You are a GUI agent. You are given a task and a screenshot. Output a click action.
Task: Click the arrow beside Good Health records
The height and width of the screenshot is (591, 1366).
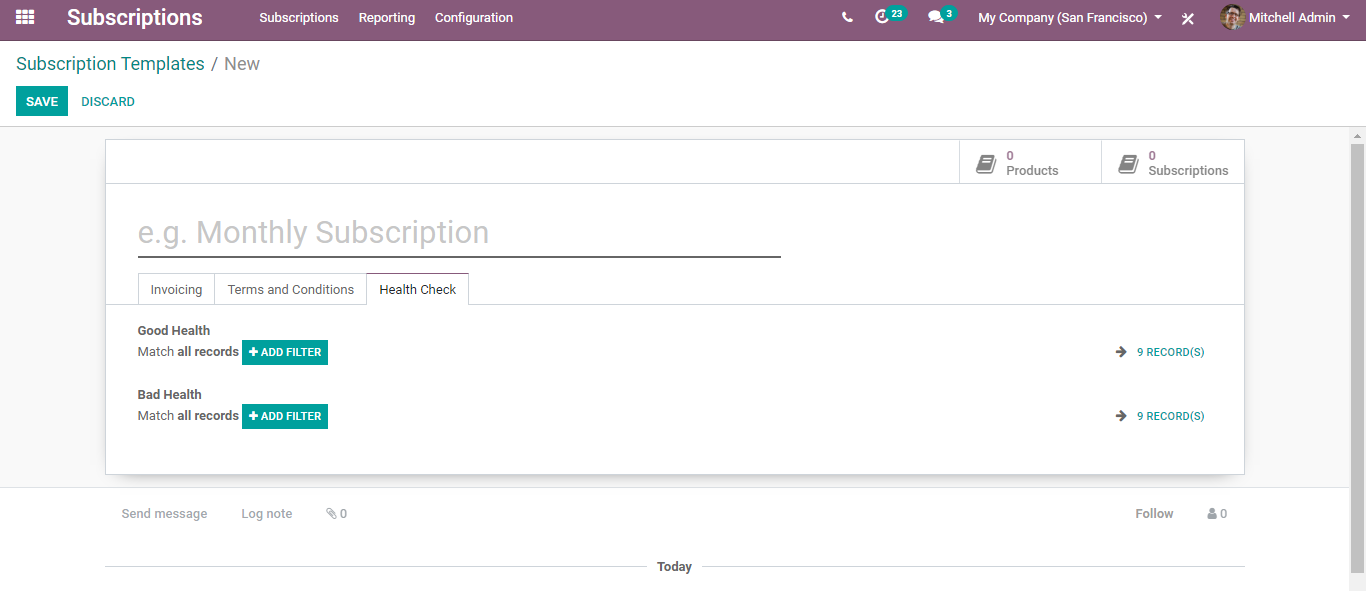1121,352
